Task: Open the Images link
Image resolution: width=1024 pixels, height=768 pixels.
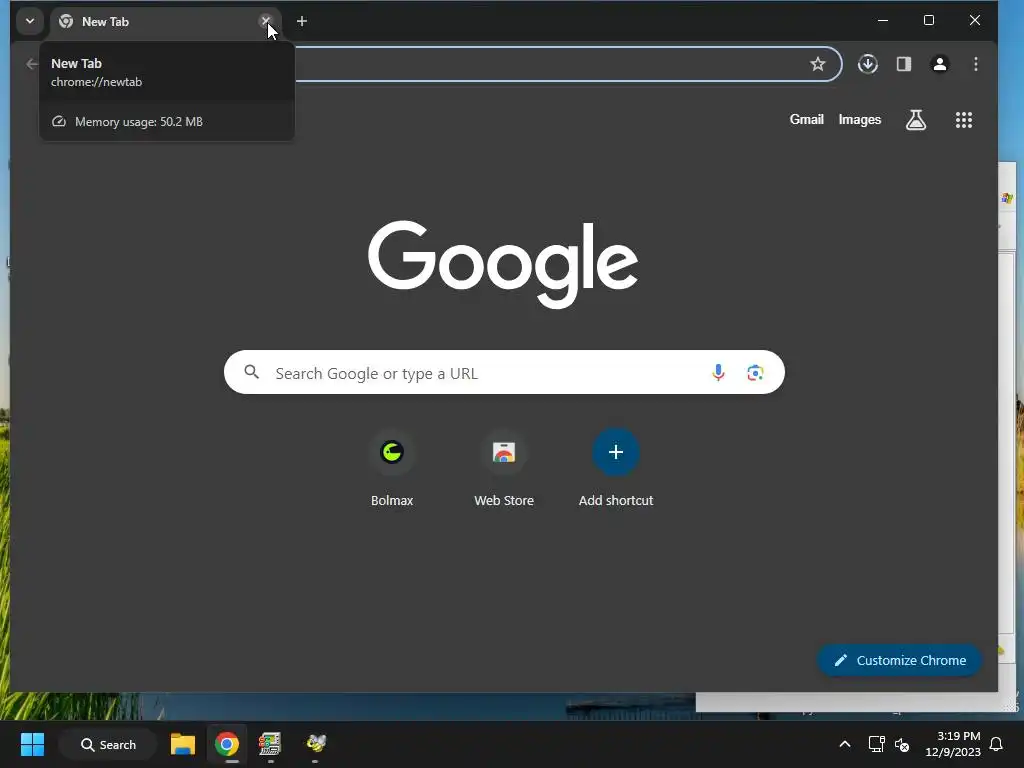Action: [x=859, y=120]
